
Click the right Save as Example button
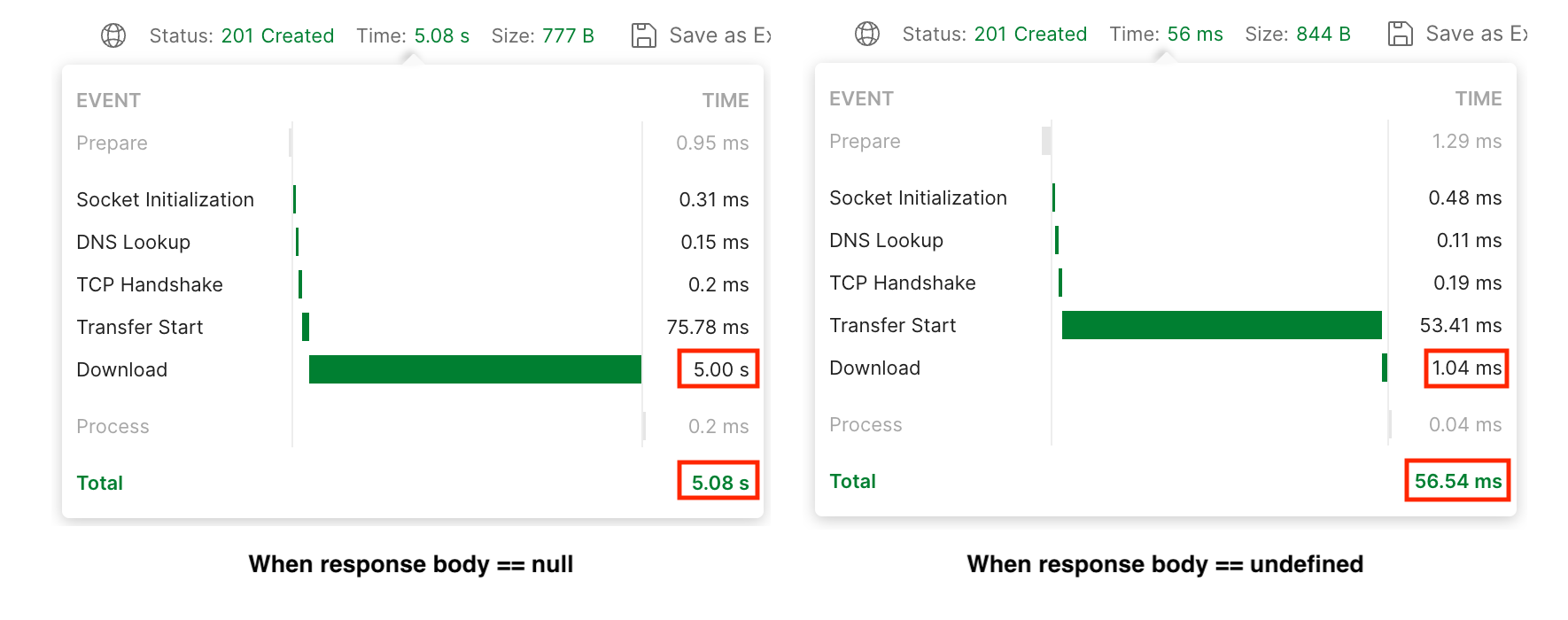click(x=1476, y=34)
